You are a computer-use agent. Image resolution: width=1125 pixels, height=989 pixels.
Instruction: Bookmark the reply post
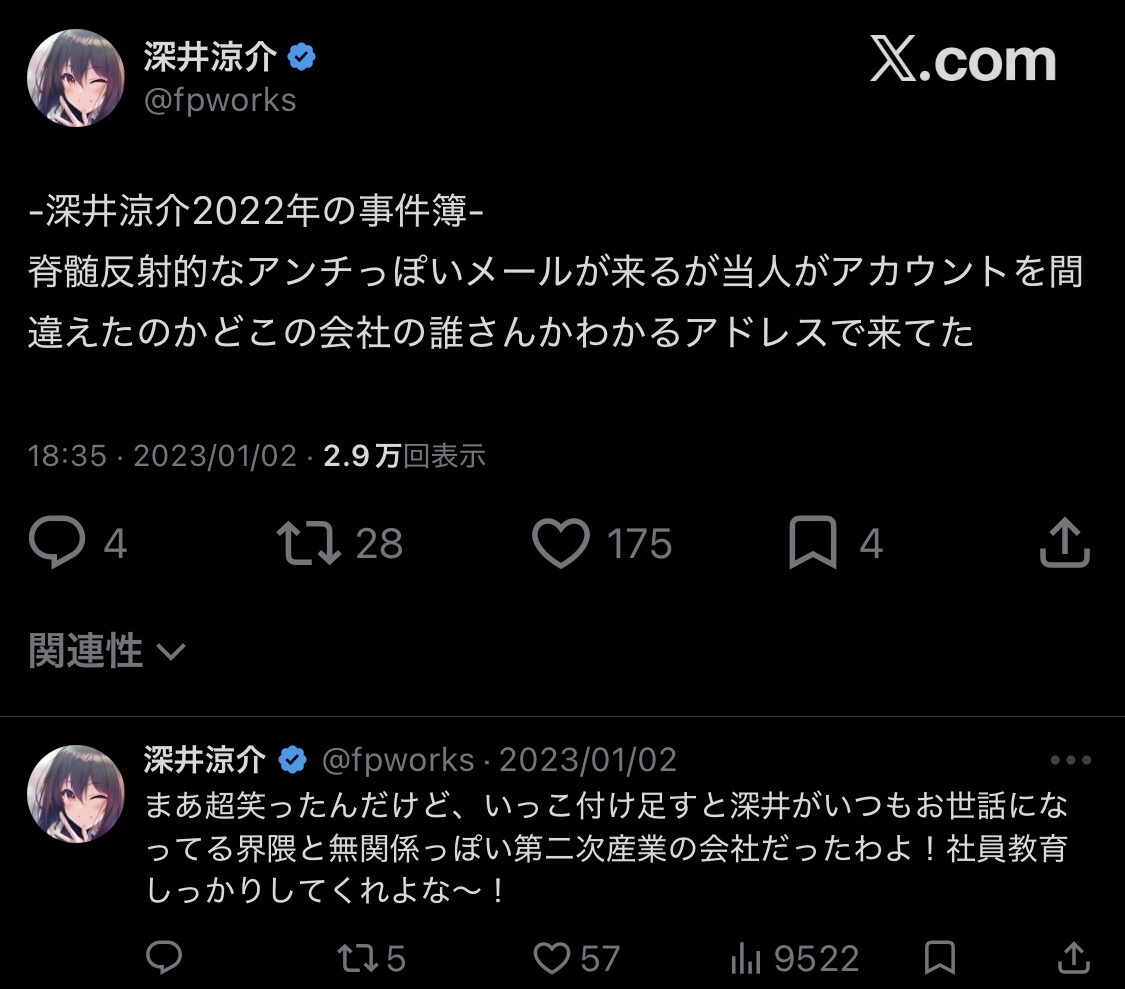pyautogui.click(x=939, y=957)
